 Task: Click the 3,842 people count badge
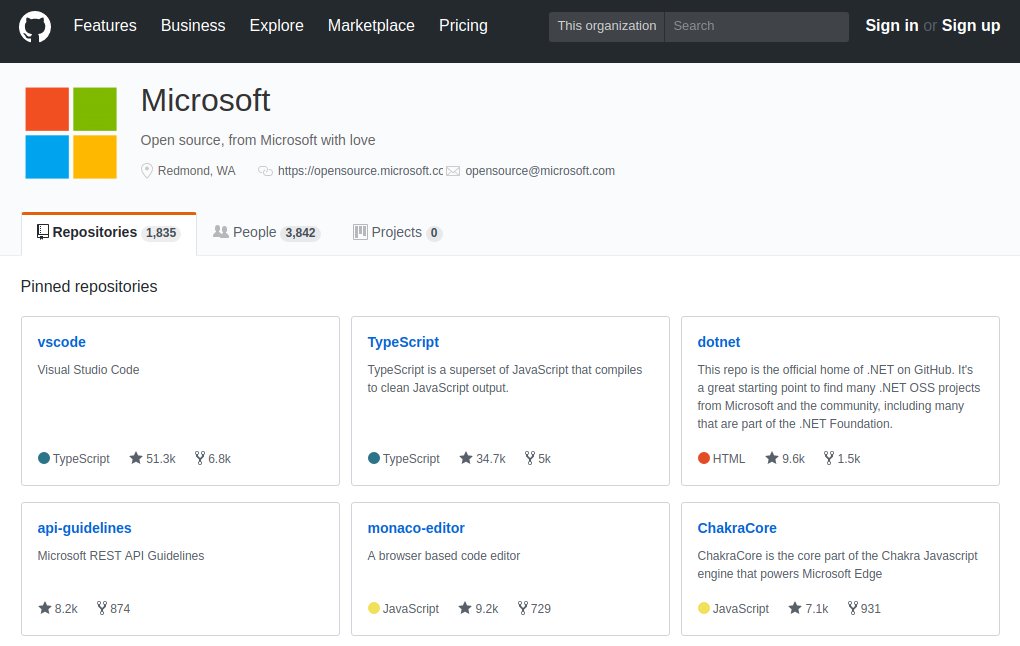(x=300, y=233)
